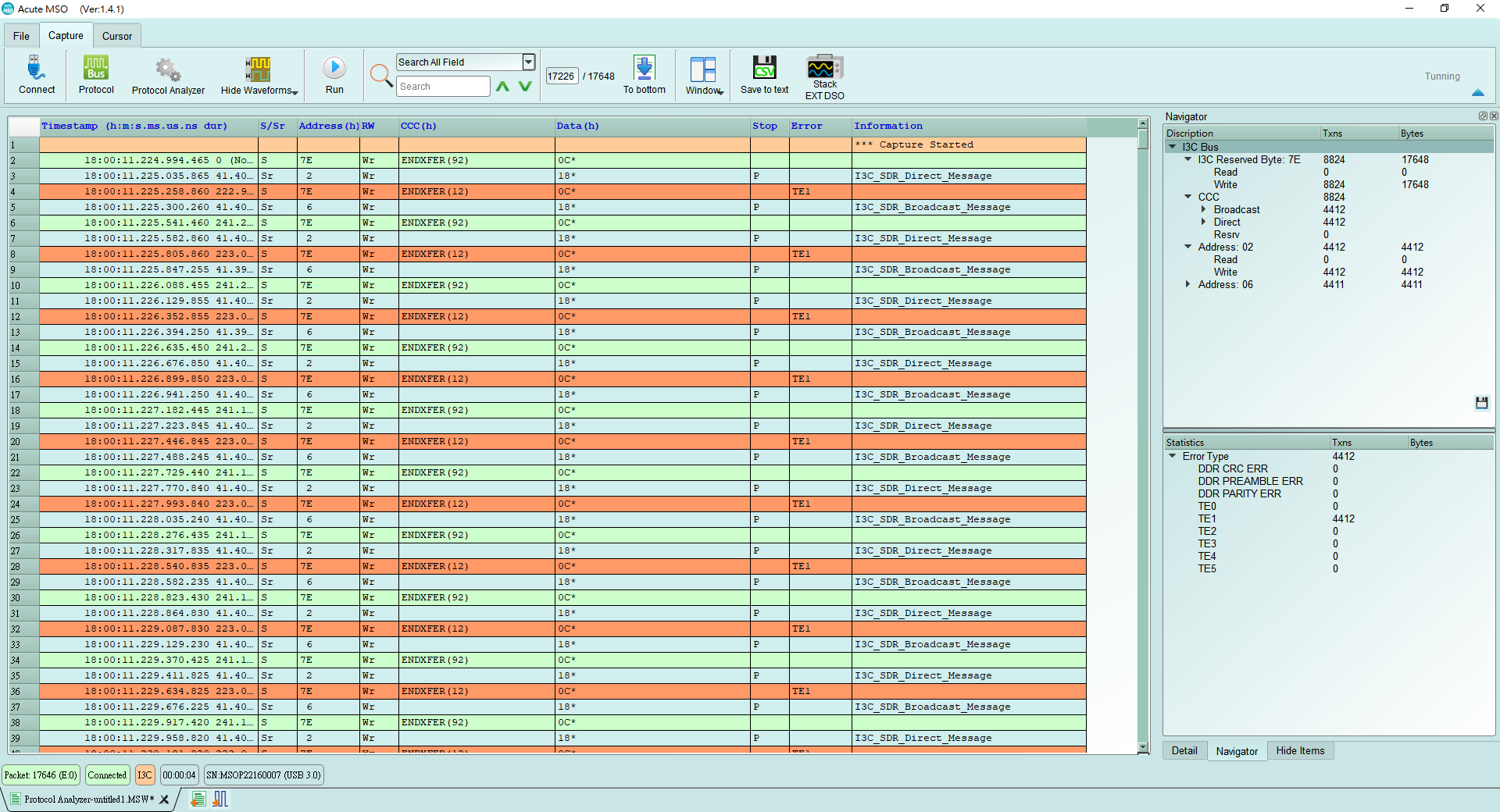Switch to the Detail tab
Image resolution: width=1500 pixels, height=812 pixels.
(x=1184, y=751)
